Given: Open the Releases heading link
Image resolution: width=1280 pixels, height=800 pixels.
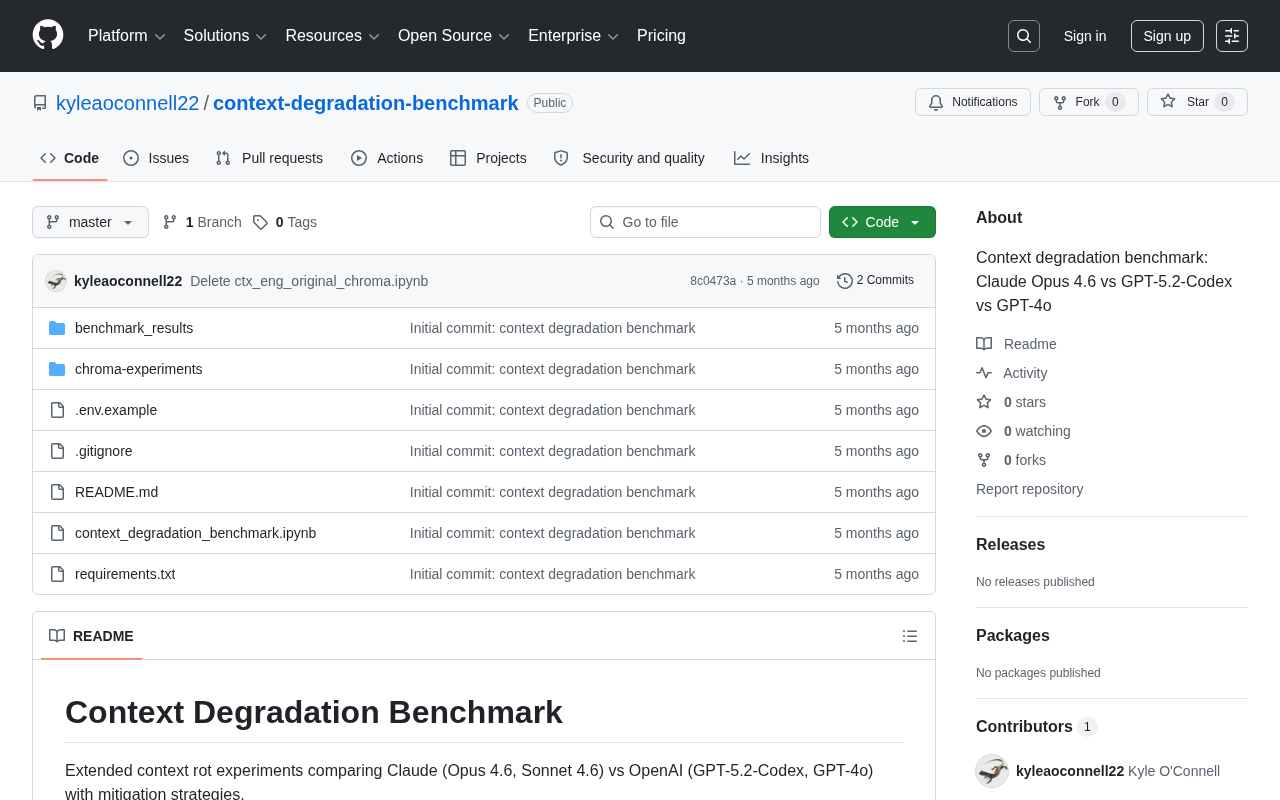Looking at the screenshot, I should click(x=1010, y=545).
